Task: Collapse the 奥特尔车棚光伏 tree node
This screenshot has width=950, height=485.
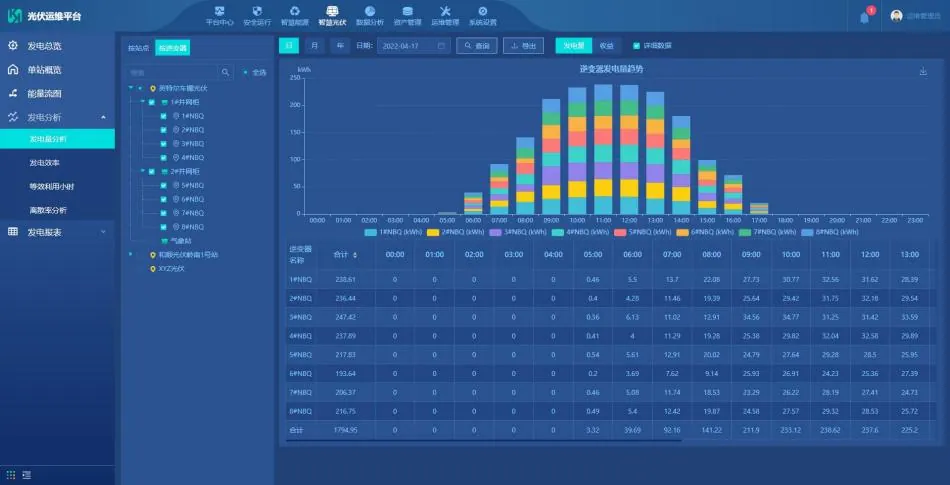Action: coord(131,88)
